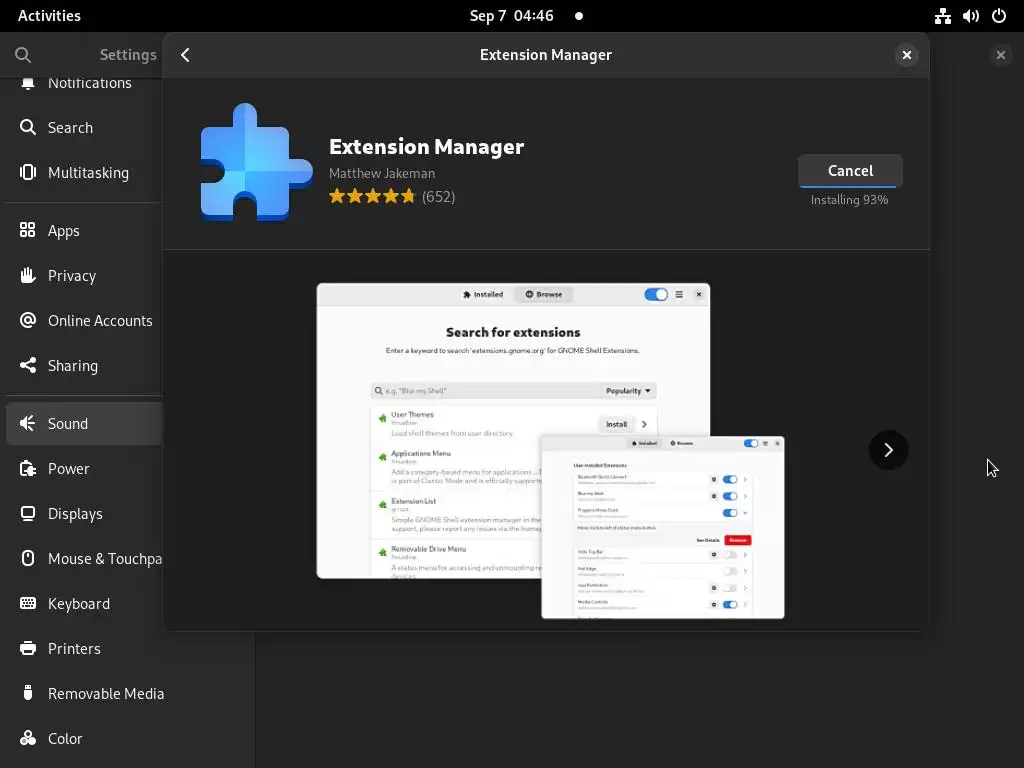The height and width of the screenshot is (768, 1024).
Task: Click the volume icon in top bar
Action: point(970,16)
